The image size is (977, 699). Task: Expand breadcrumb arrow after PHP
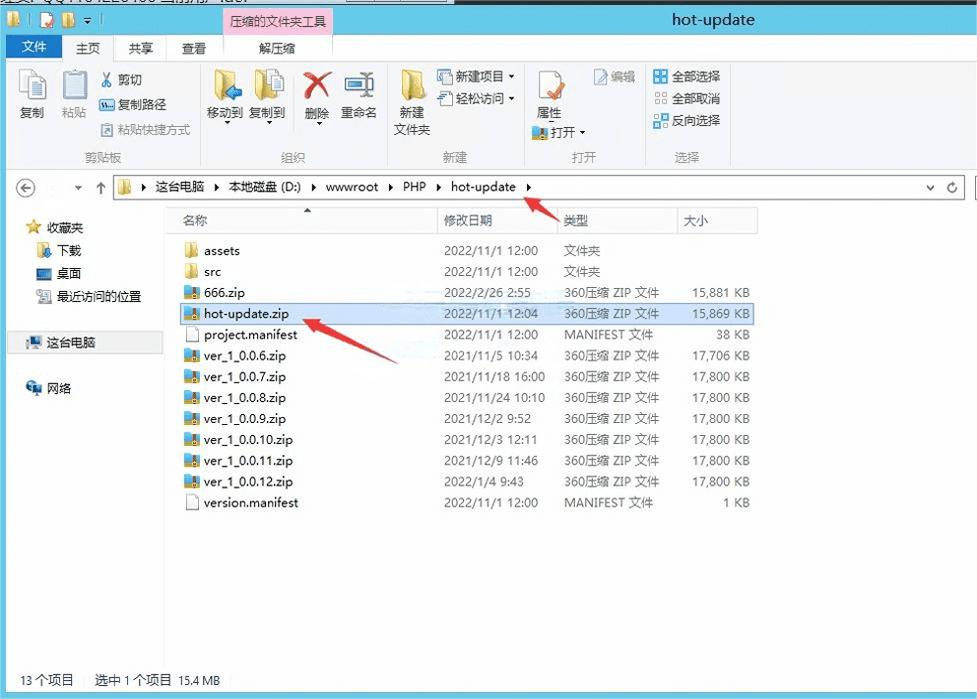tap(439, 187)
